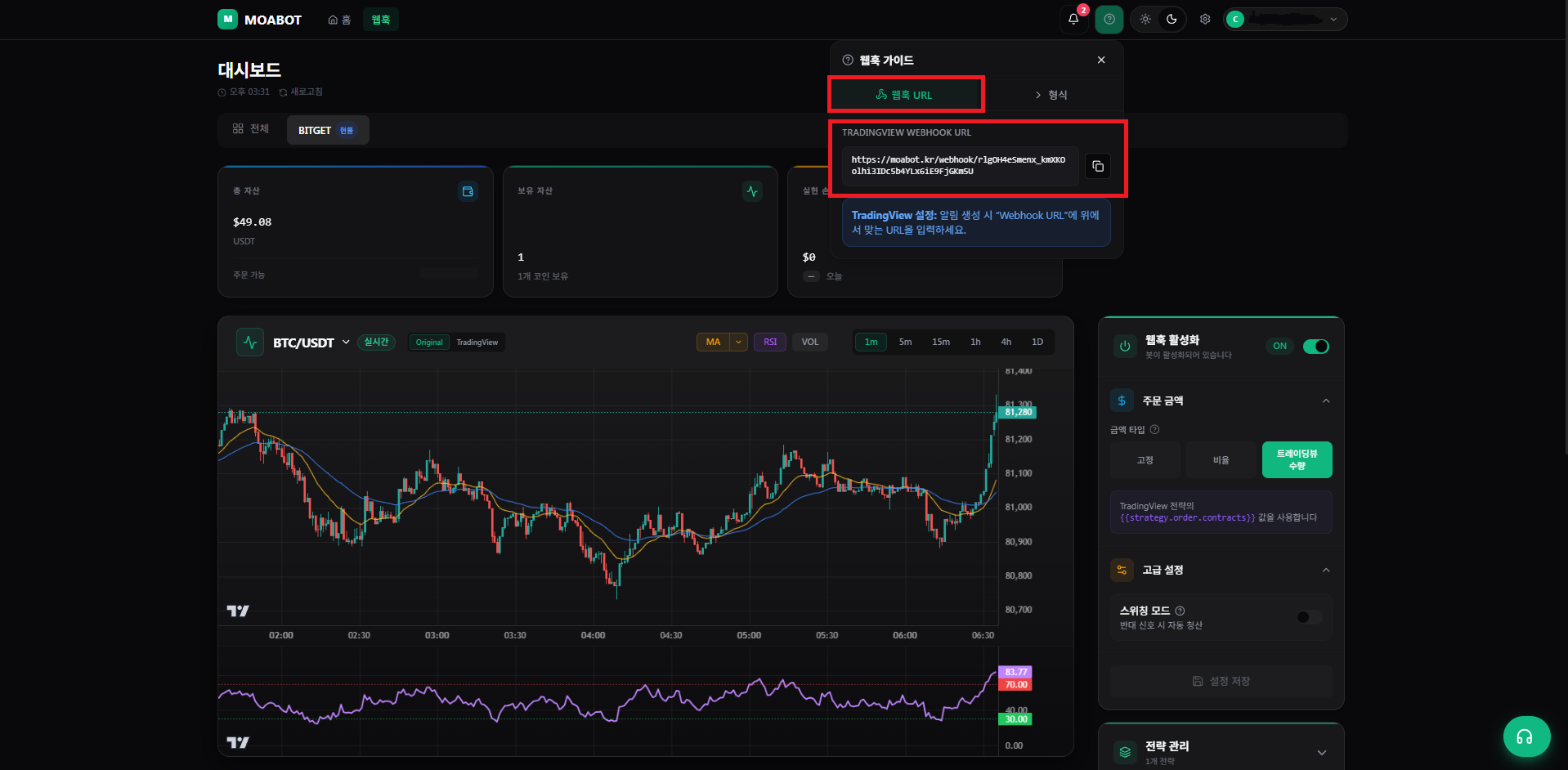Click activity icon on 보유 자산 card

752,191
